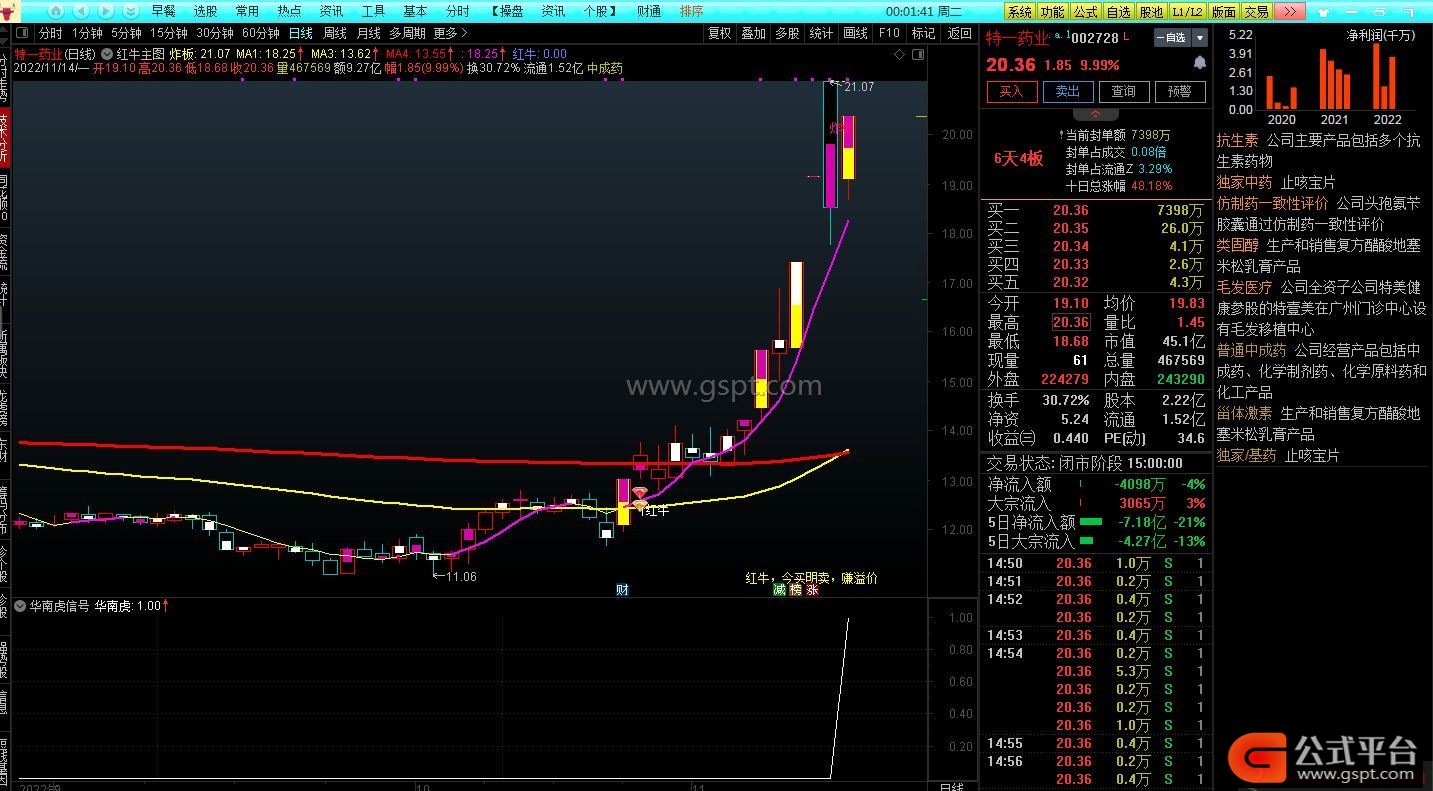
Task: Select the 多周期 tab
Action: [x=407, y=33]
